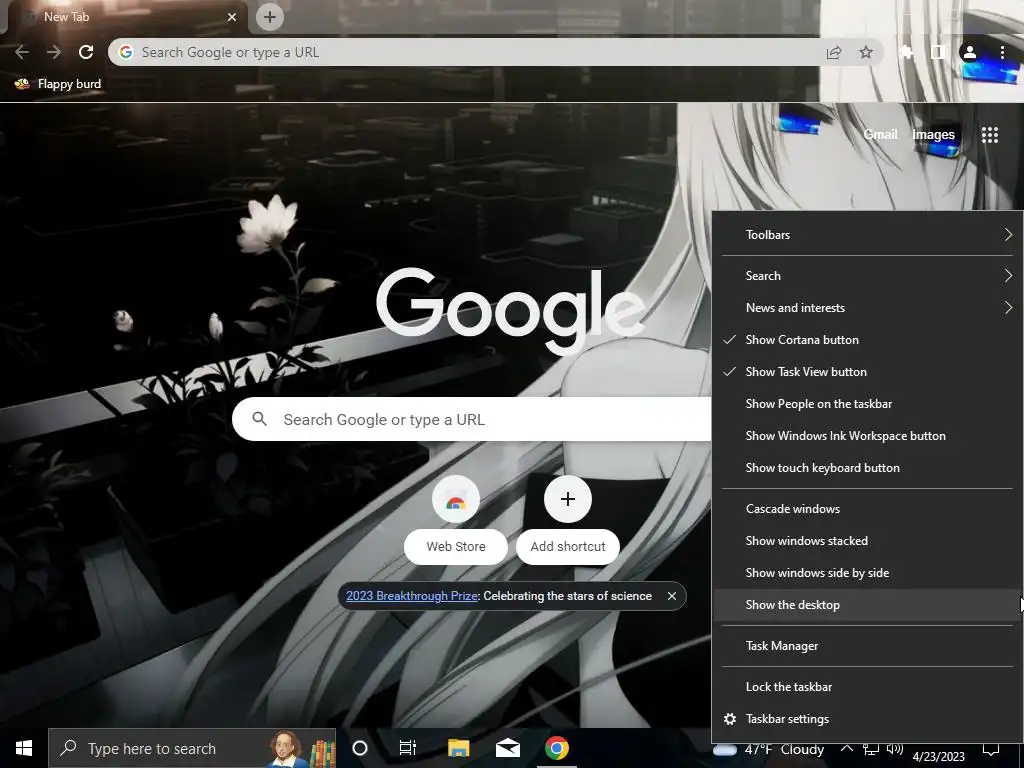Dismiss the Breakthrough Prize promo
The height and width of the screenshot is (768, 1024).
[671, 596]
